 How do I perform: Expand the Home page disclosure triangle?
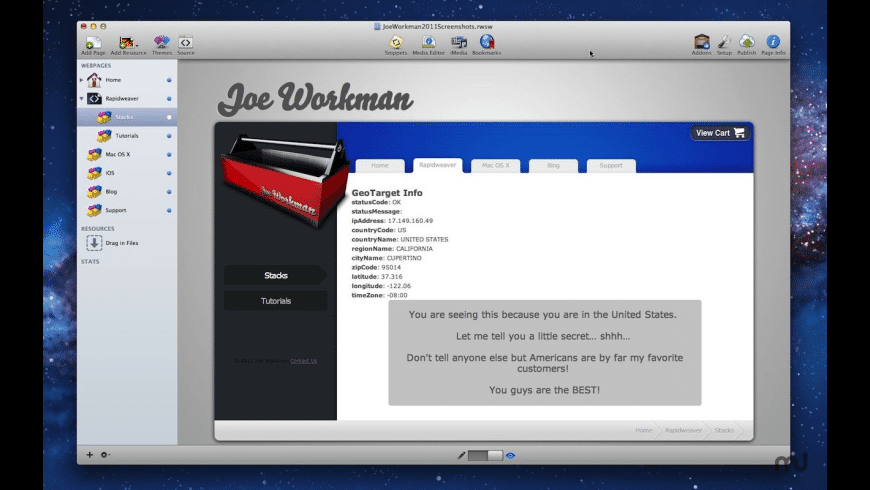(x=82, y=80)
